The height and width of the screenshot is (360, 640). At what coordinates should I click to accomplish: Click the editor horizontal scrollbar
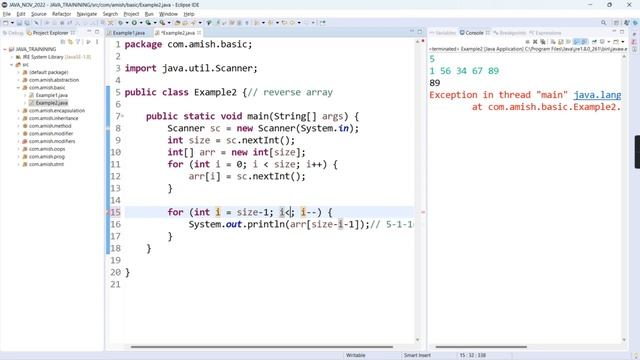(262, 347)
